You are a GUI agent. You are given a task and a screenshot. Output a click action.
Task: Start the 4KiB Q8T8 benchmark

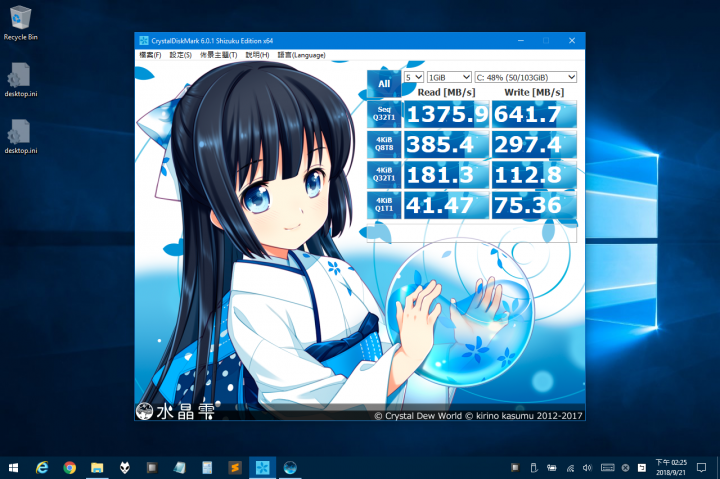pyautogui.click(x=384, y=144)
